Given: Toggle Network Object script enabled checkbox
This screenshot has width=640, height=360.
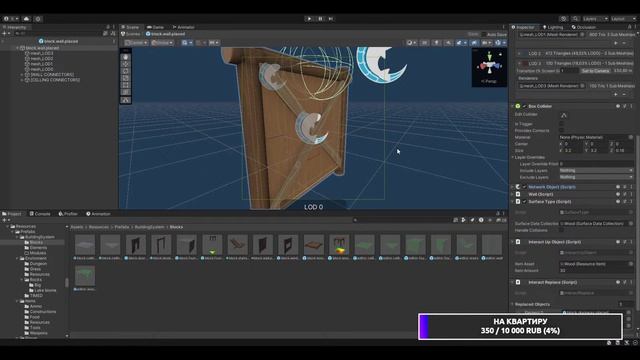Looking at the screenshot, I should tap(524, 187).
